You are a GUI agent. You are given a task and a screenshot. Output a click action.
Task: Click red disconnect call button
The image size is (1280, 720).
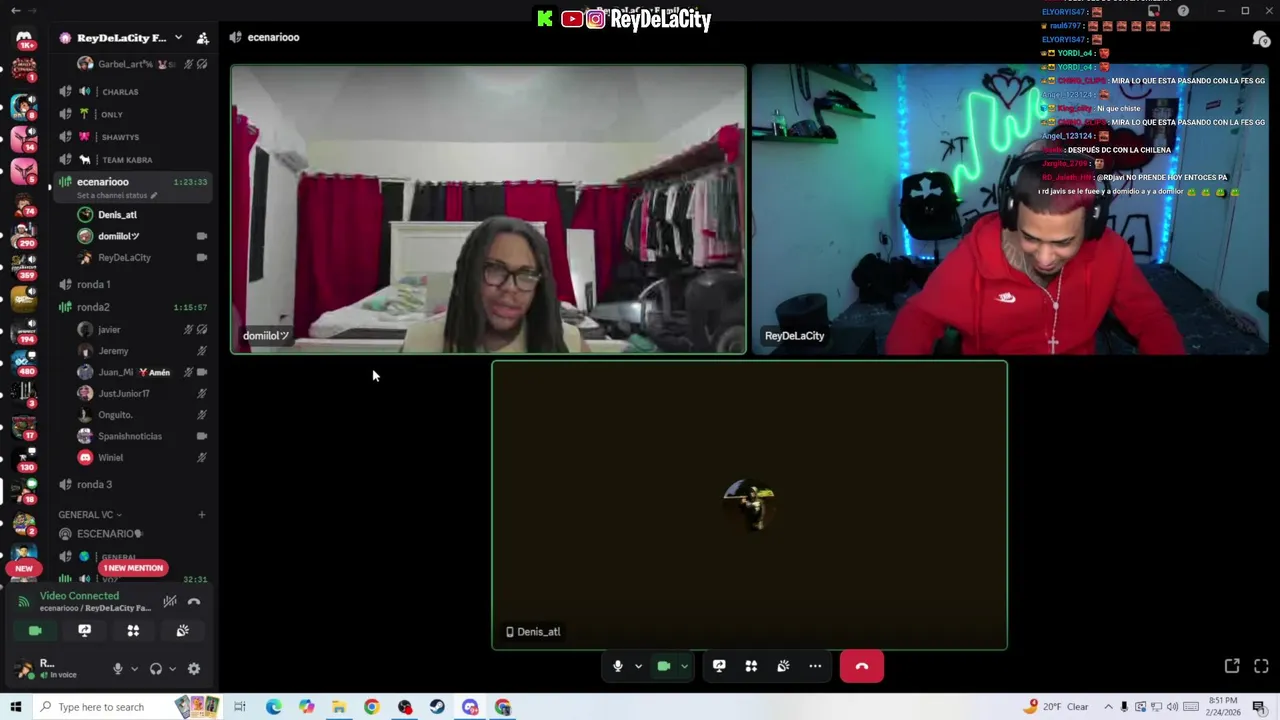(862, 666)
